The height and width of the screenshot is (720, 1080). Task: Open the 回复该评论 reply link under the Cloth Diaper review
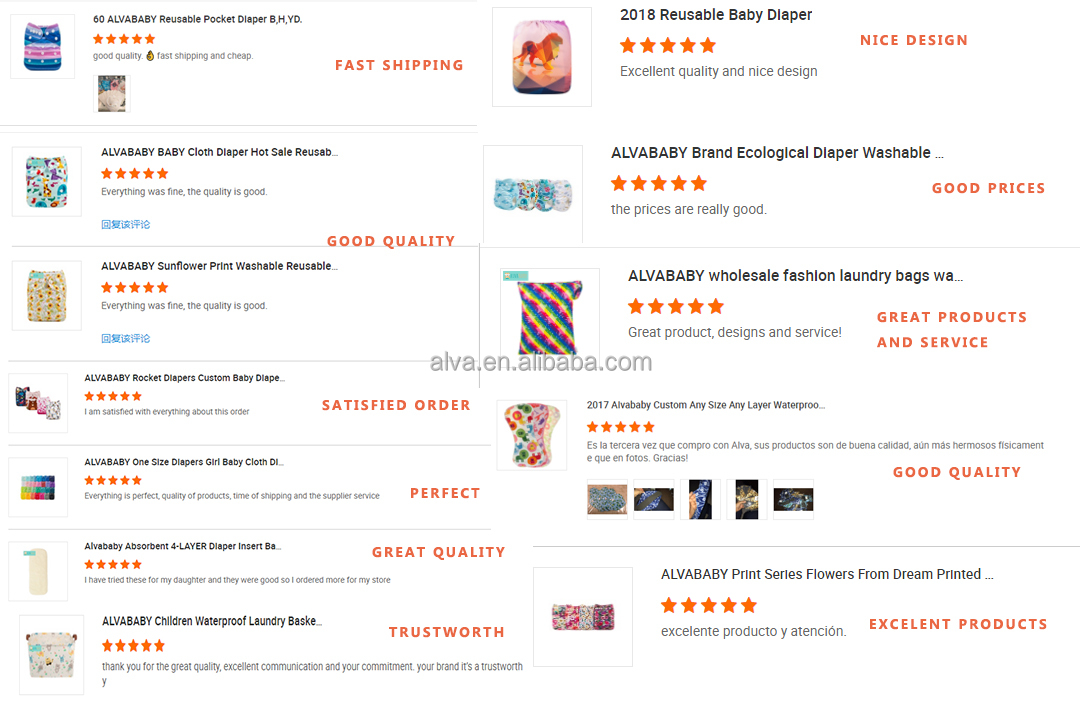[126, 224]
